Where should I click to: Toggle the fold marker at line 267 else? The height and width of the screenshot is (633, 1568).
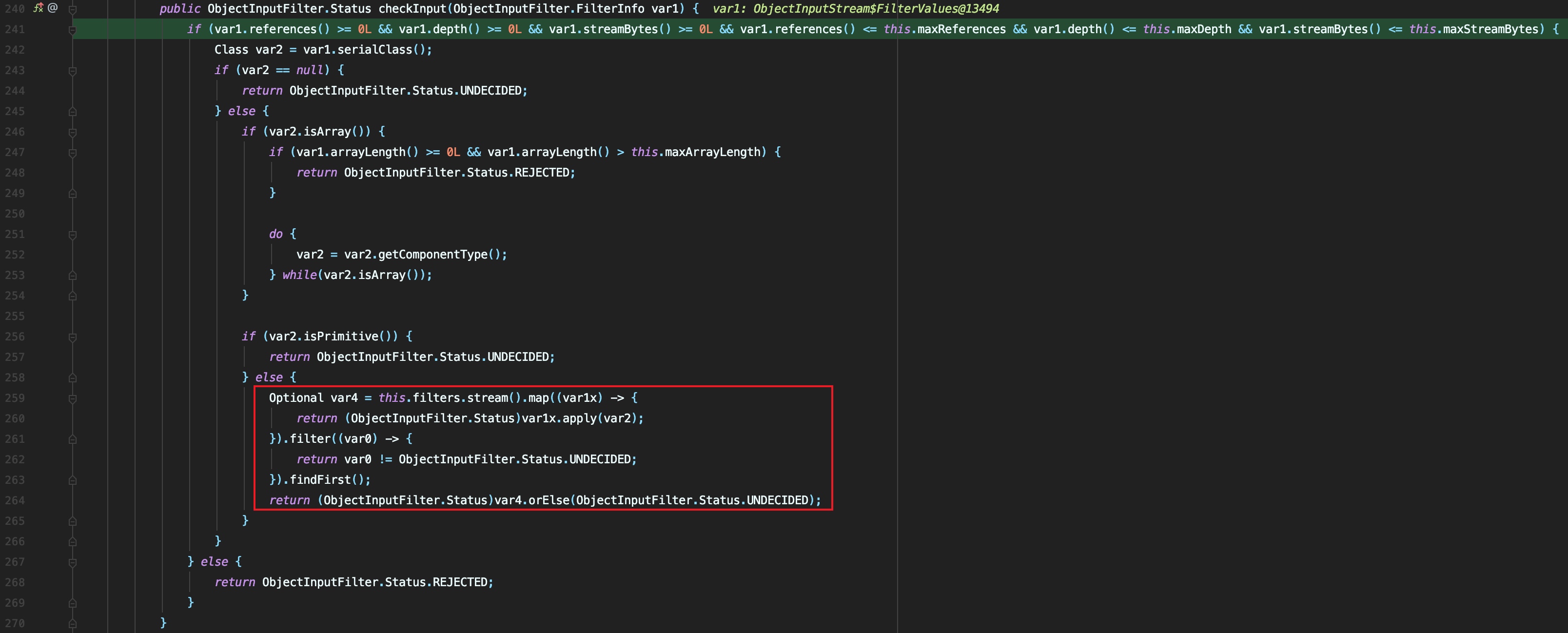(73, 562)
